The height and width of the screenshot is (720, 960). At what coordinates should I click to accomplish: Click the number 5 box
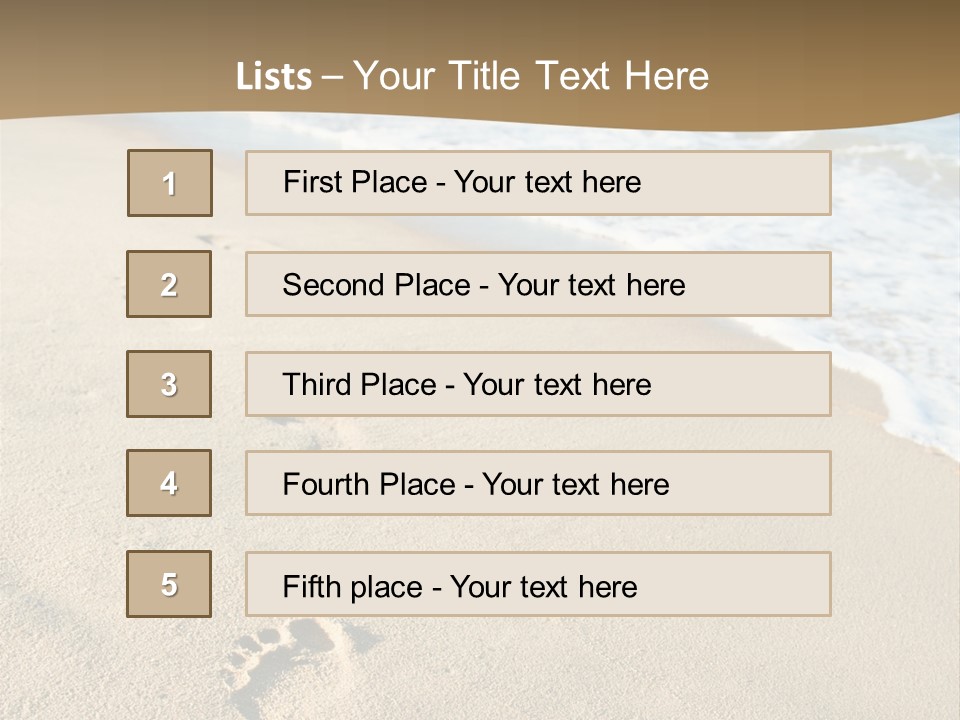tap(169, 584)
